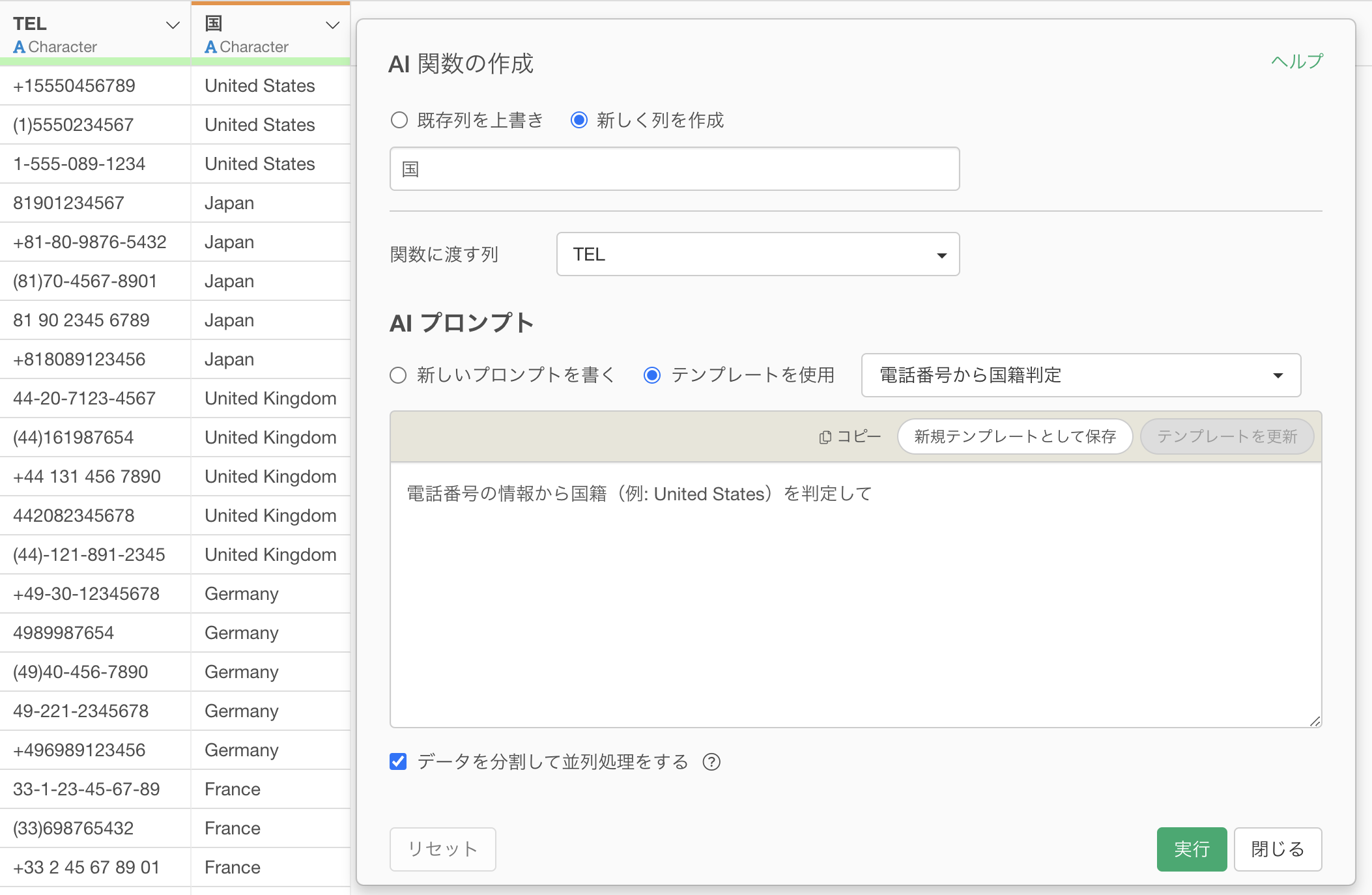
Task: Select the use template radio button
Action: click(x=652, y=375)
